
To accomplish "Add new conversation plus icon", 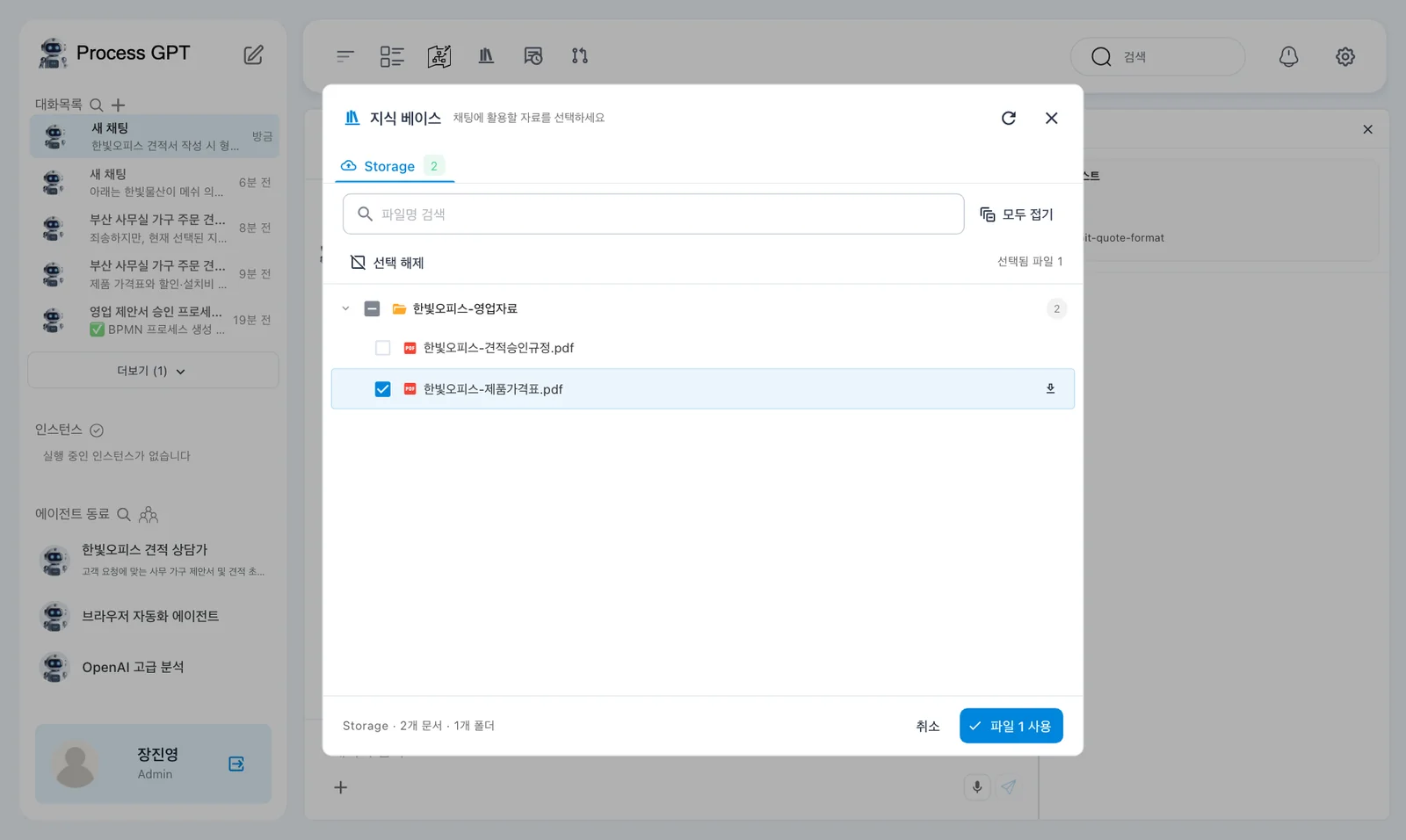I will click(119, 105).
